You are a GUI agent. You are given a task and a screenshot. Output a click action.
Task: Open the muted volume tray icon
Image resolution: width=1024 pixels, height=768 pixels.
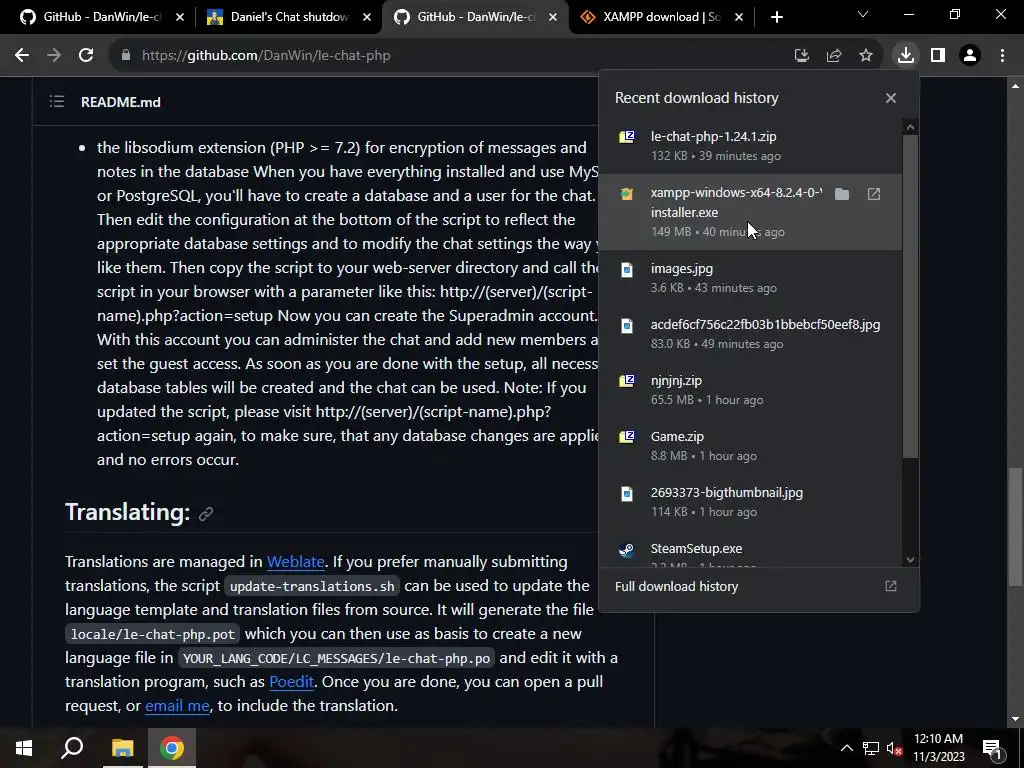point(894,748)
